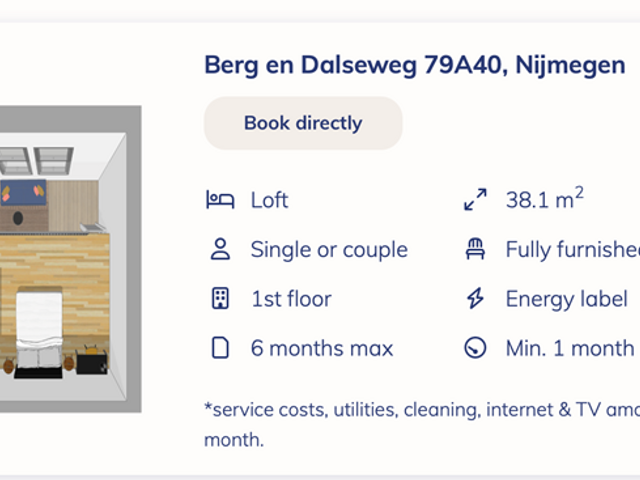The image size is (640, 480).
Task: Click the 1st floor label
Action: click(x=291, y=298)
